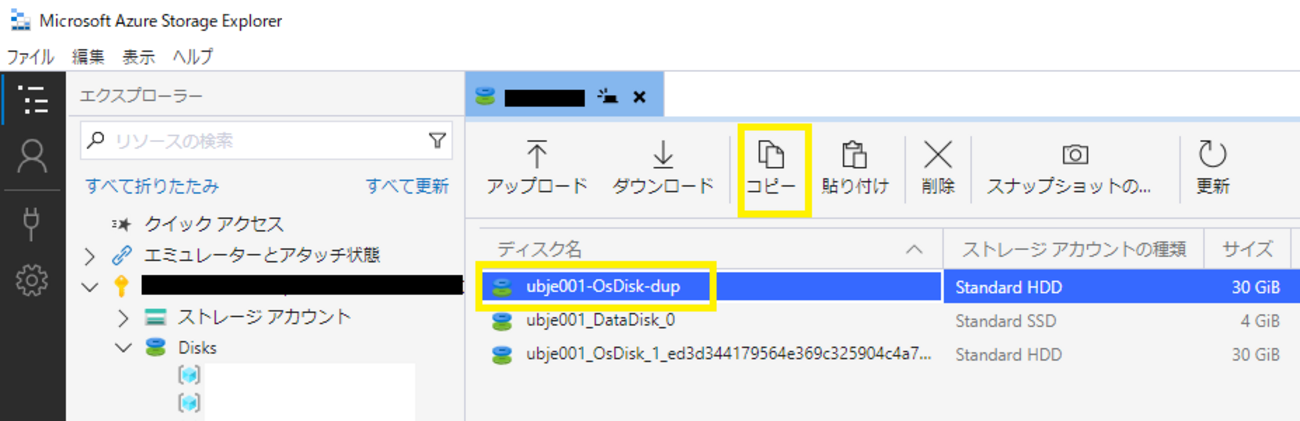Click the disk icon of ubje001-OsDisk-dup
The height and width of the screenshot is (421, 1300).
pos(502,287)
